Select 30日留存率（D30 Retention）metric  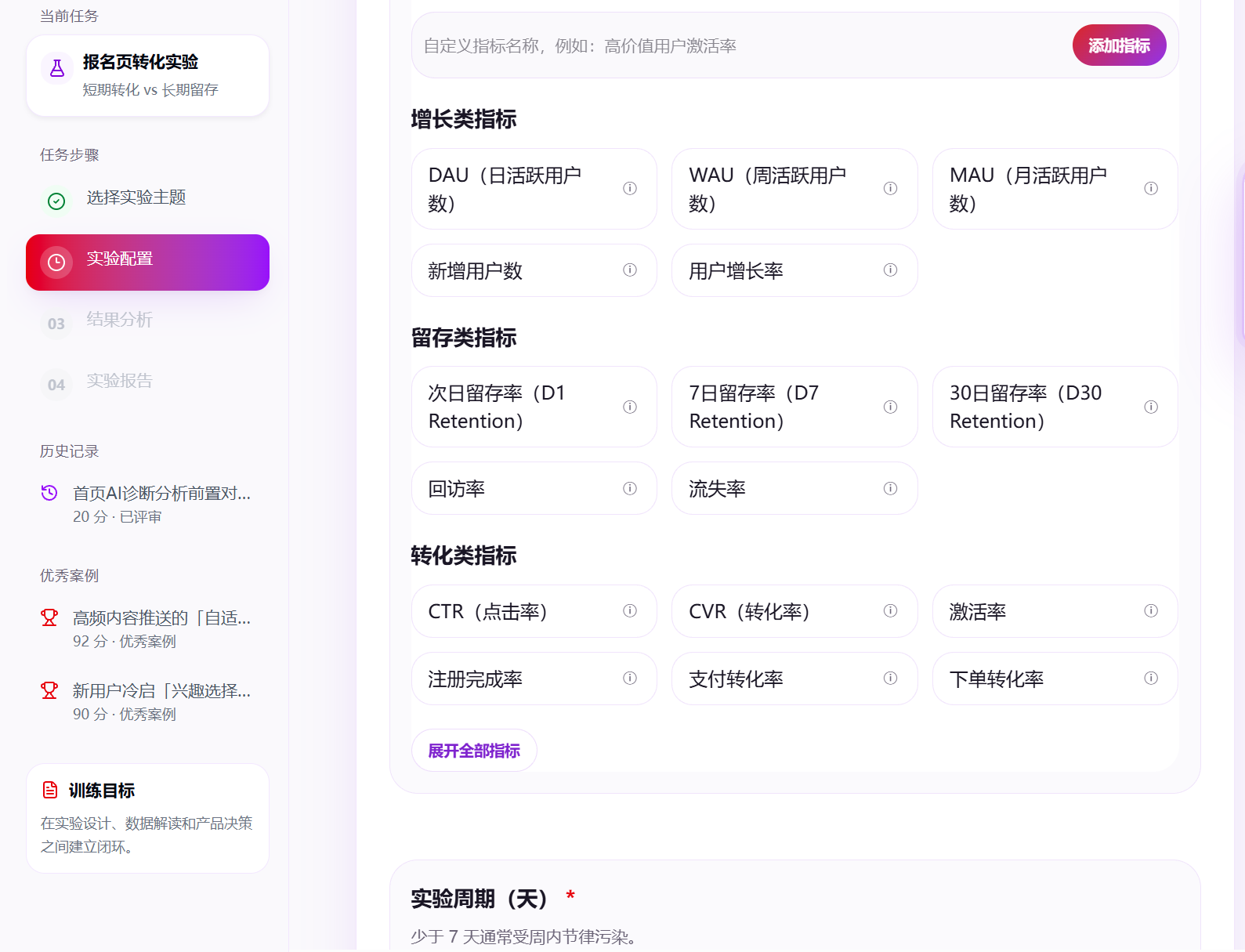[x=1055, y=407]
